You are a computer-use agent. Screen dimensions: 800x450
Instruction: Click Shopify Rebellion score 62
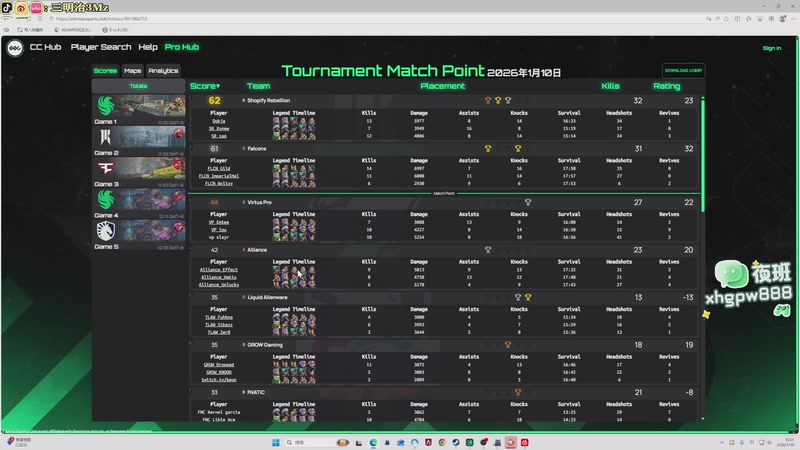214,101
